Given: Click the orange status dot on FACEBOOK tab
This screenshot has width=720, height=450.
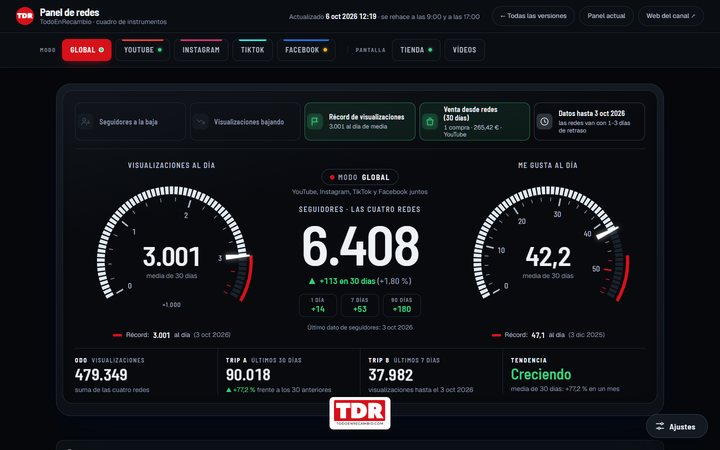Looking at the screenshot, I should [325, 50].
